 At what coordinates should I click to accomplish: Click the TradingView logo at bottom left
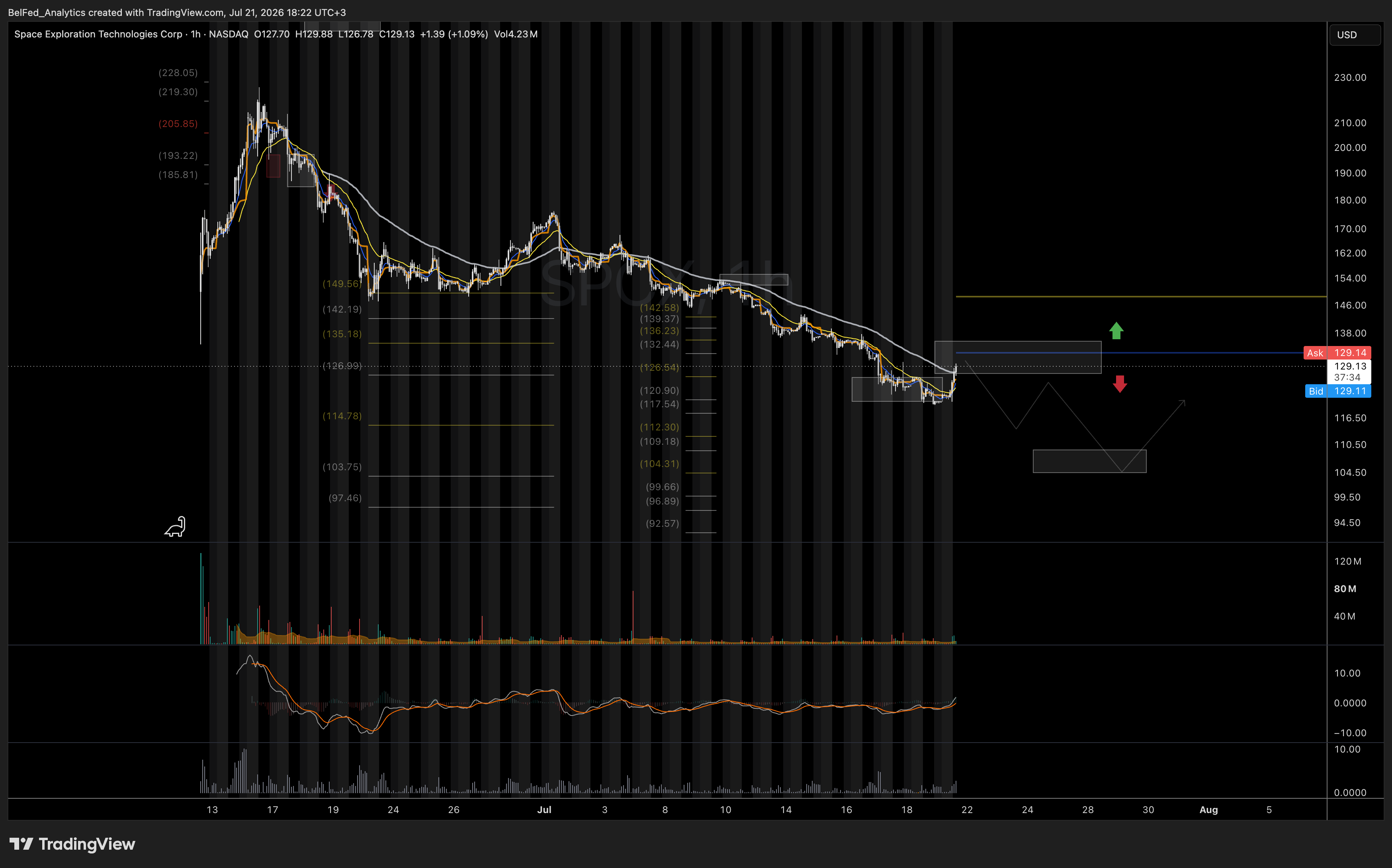(x=72, y=844)
